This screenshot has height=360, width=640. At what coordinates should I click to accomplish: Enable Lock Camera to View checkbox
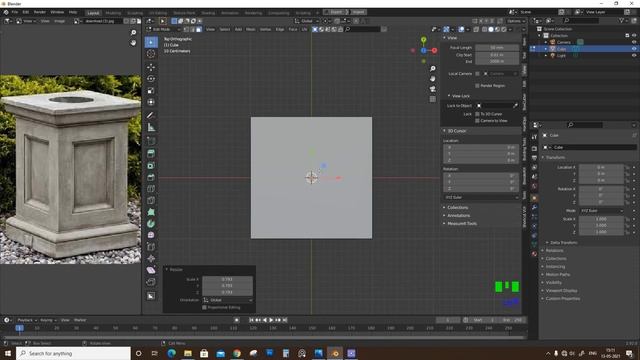[477, 121]
